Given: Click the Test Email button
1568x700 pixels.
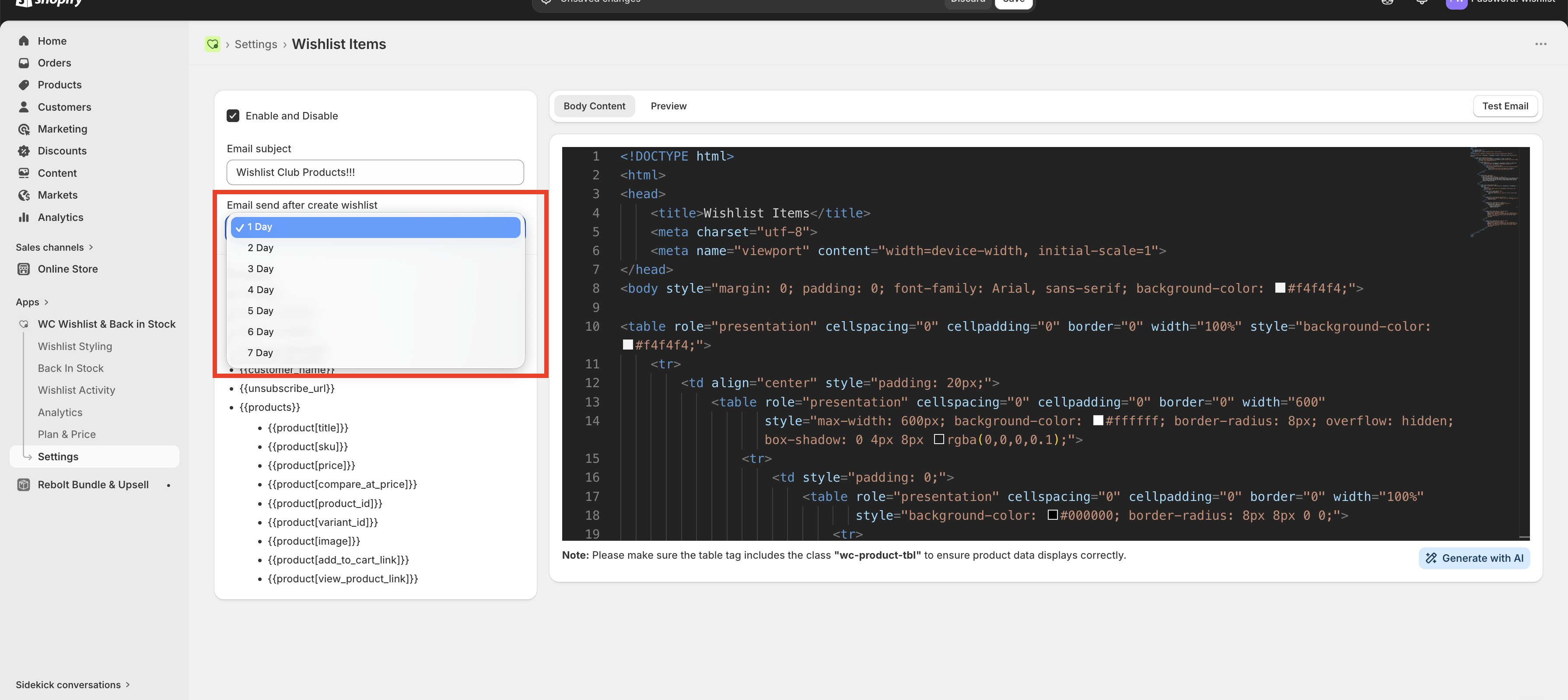Looking at the screenshot, I should 1505,106.
